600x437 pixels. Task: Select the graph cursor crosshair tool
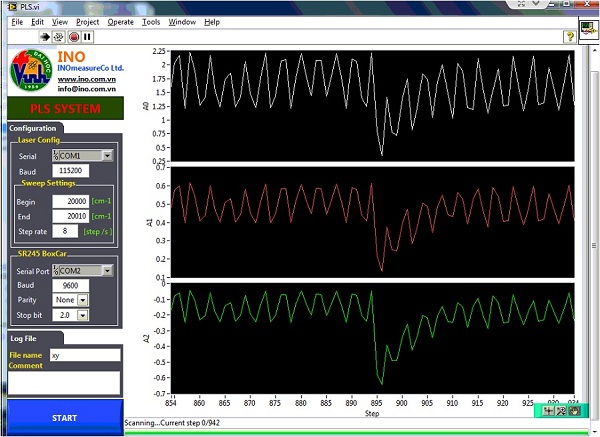tap(549, 411)
